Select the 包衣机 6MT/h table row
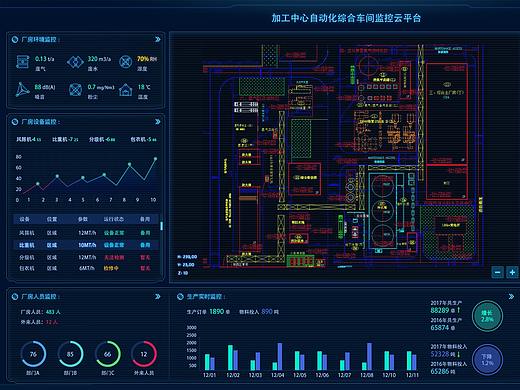The width and height of the screenshot is (520, 390). pos(86,268)
